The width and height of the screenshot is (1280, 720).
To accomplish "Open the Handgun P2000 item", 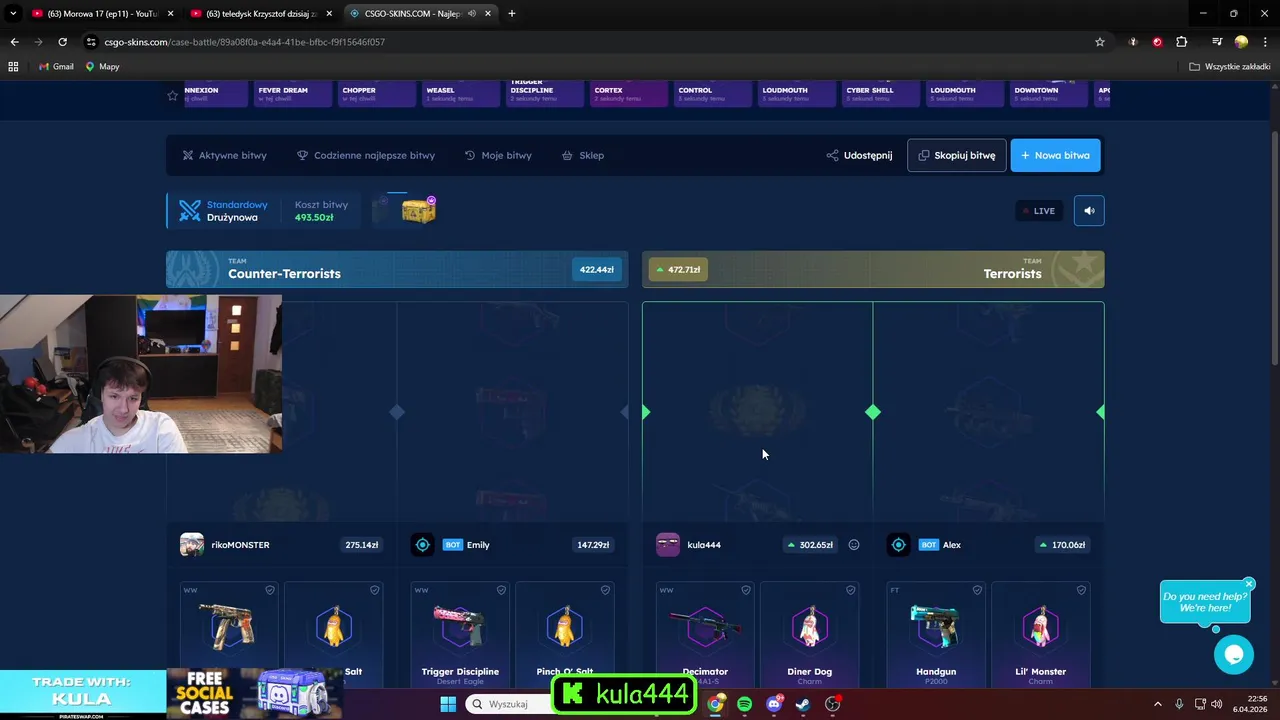I will pos(936,634).
